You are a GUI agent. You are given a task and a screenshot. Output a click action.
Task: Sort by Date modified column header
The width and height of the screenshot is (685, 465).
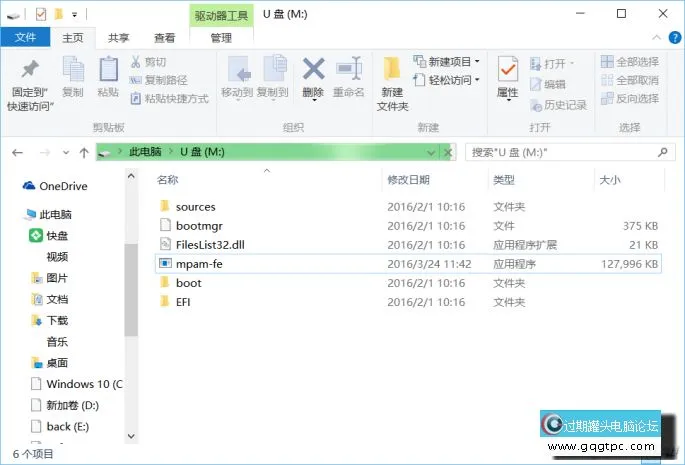pyautogui.click(x=408, y=180)
